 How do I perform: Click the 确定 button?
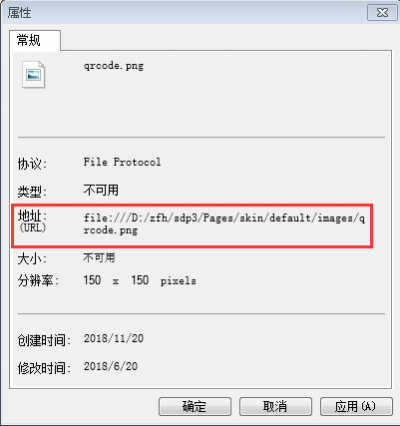tap(195, 406)
